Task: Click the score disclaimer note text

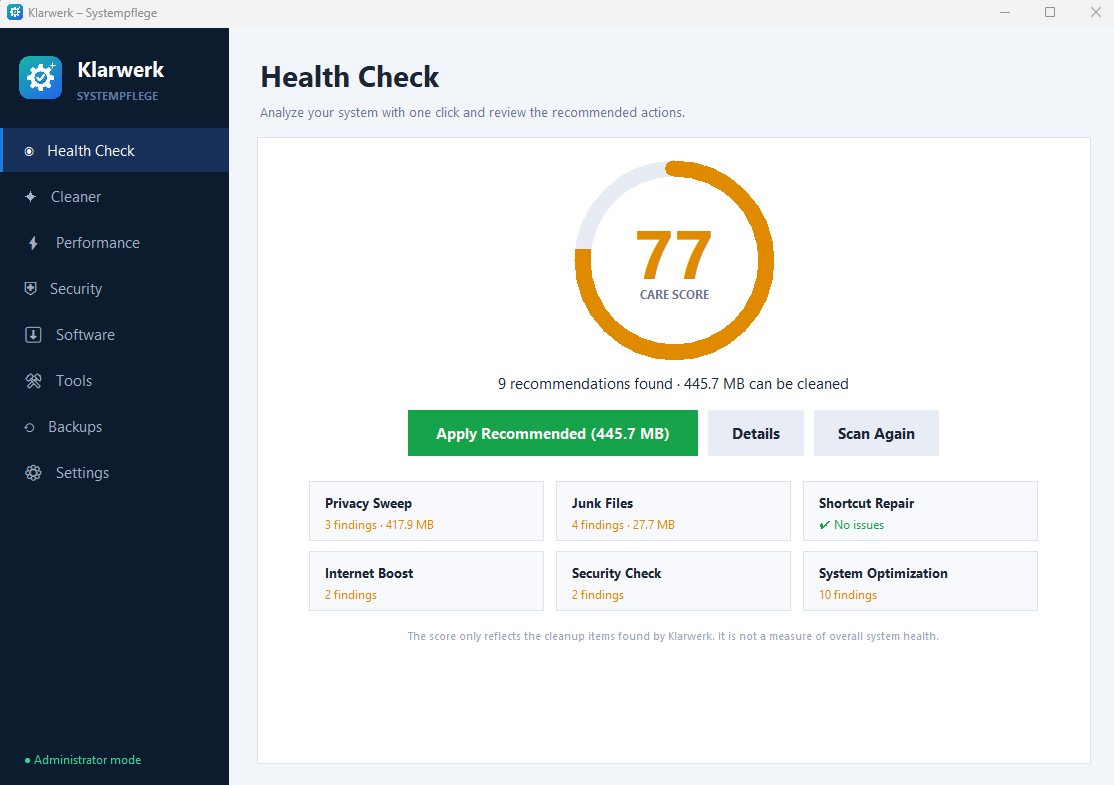Action: tap(673, 636)
